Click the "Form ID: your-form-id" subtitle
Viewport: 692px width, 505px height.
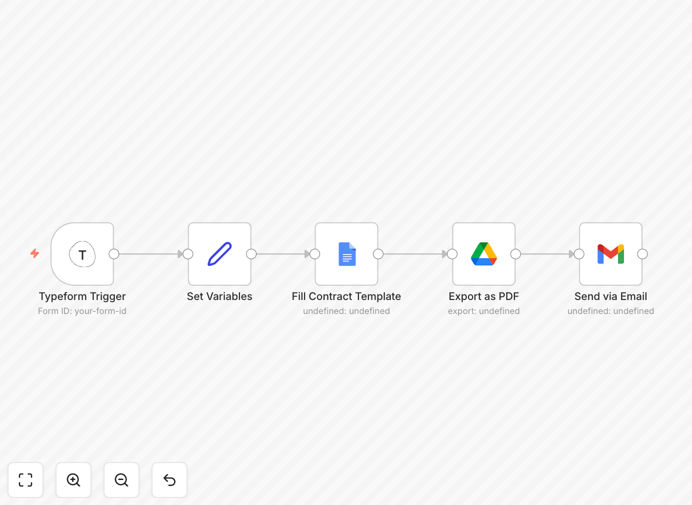(82, 311)
